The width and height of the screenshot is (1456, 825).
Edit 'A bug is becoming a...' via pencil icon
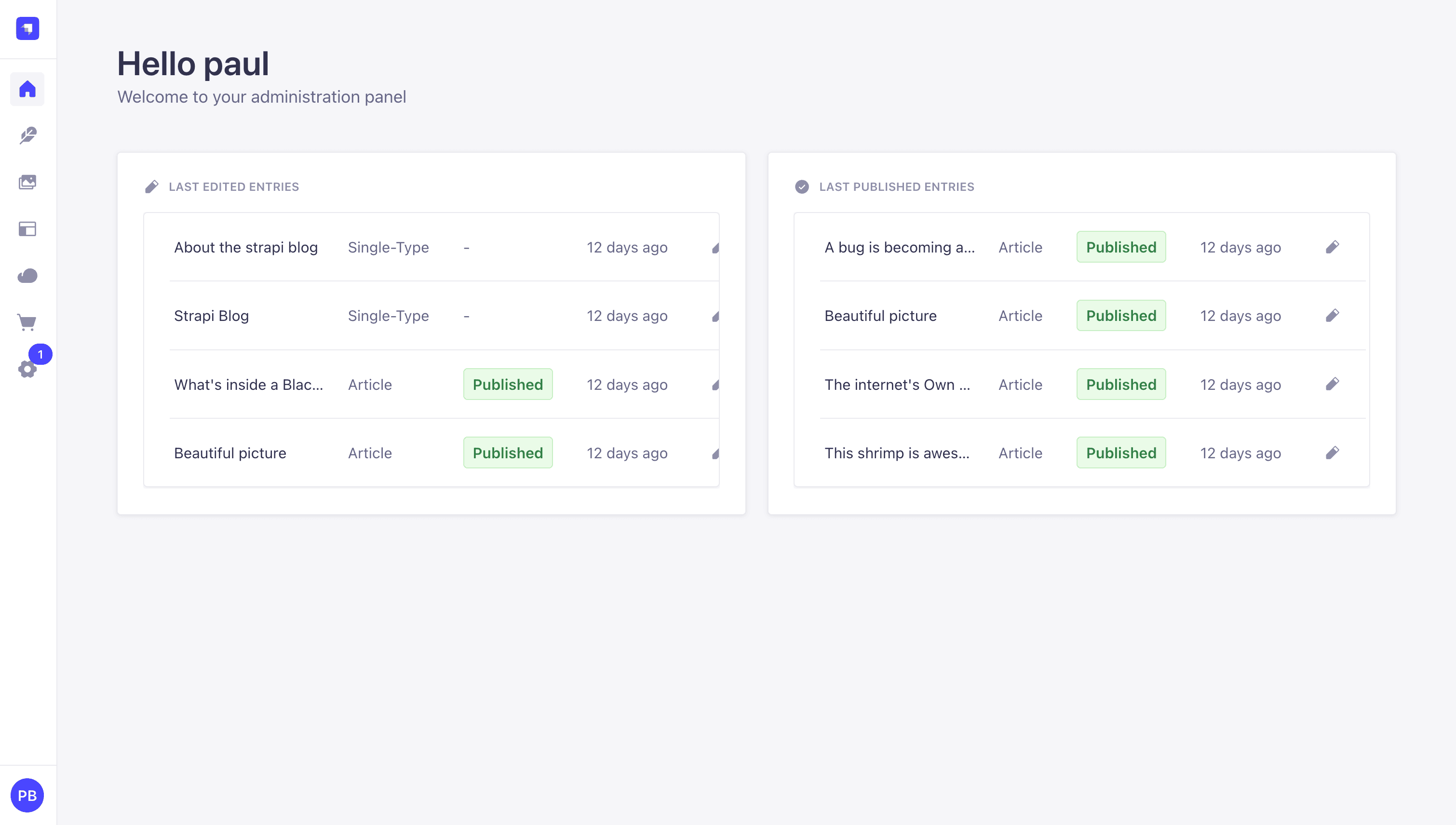point(1333,247)
